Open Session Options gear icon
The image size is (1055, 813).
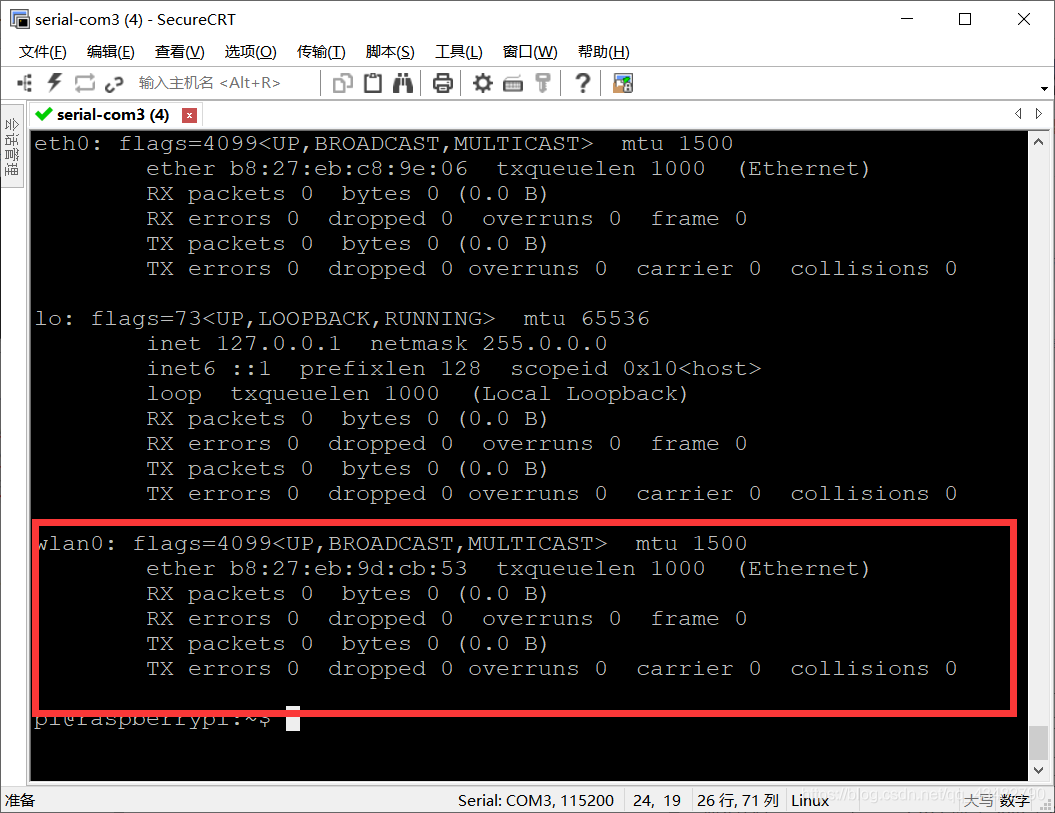click(x=482, y=83)
